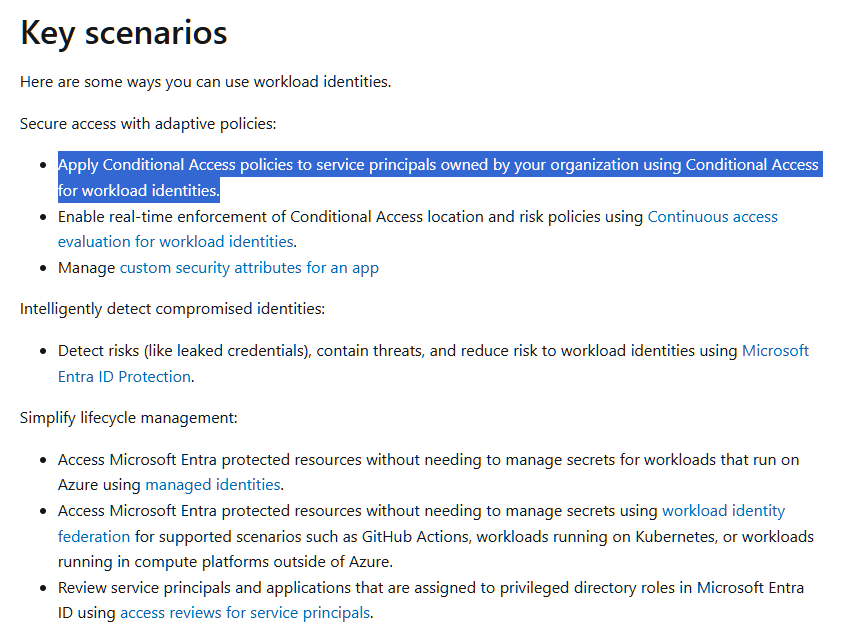Click attributes within the custom security attributes link

(x=270, y=267)
